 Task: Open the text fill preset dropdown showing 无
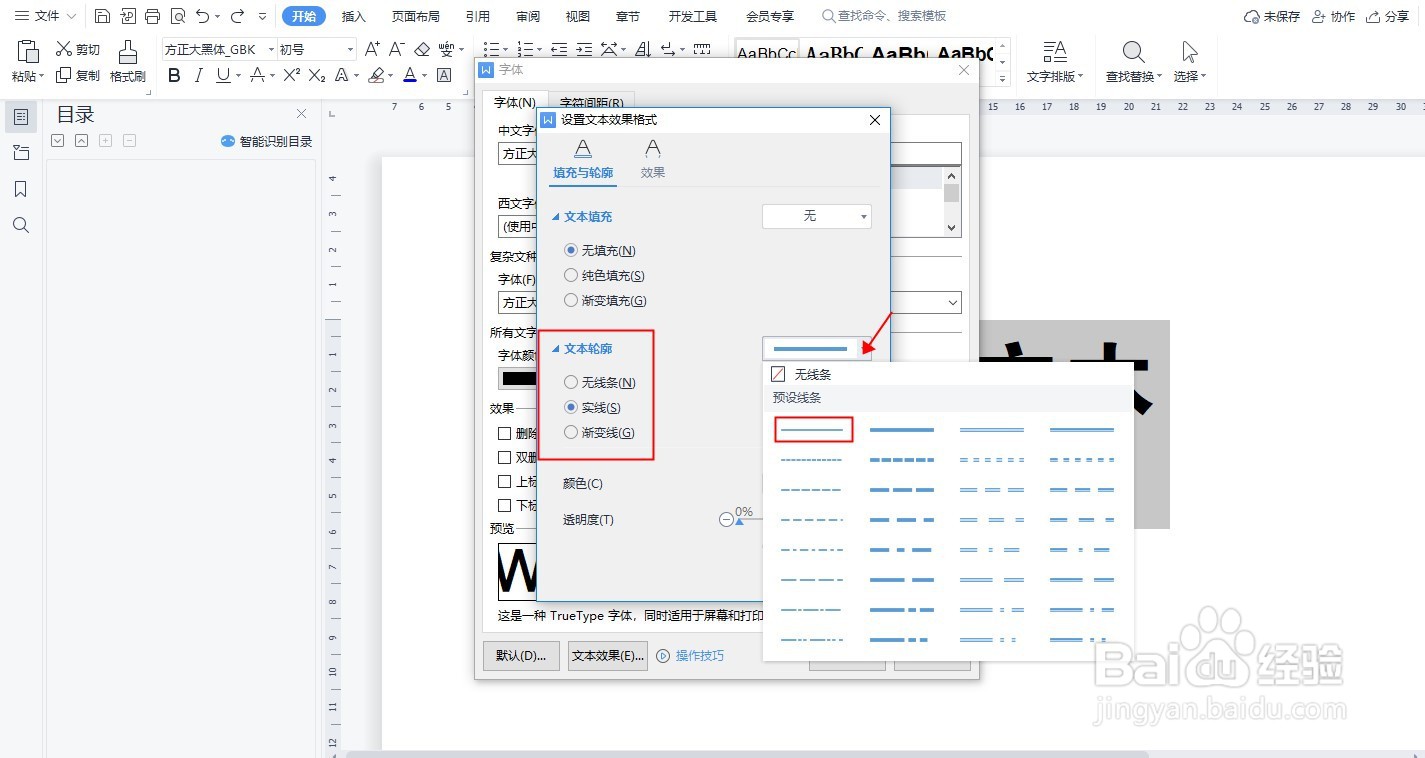click(x=817, y=216)
